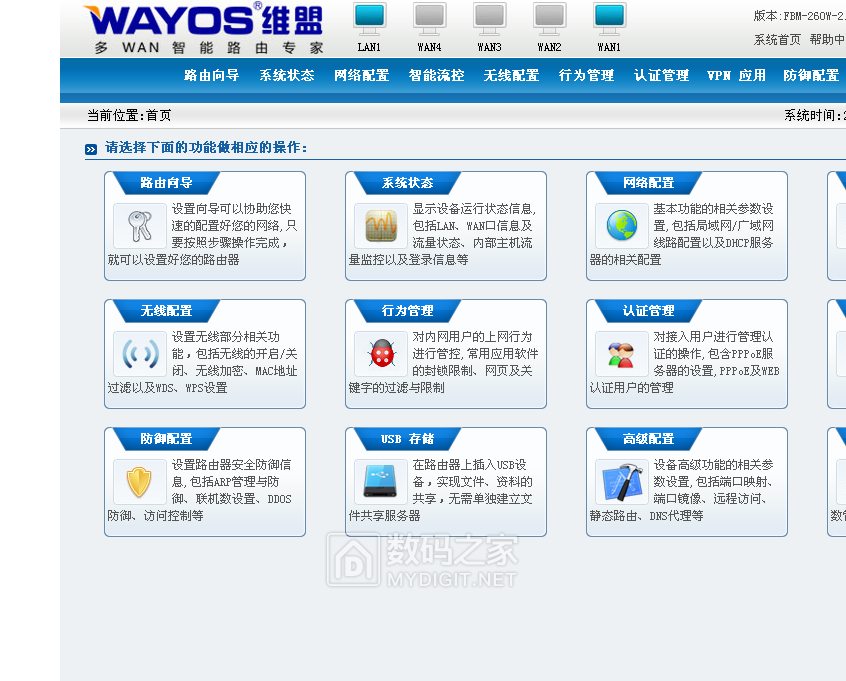Click the 帮助中心 link at top right
Viewport: 846px width, 681px height.
click(827, 40)
